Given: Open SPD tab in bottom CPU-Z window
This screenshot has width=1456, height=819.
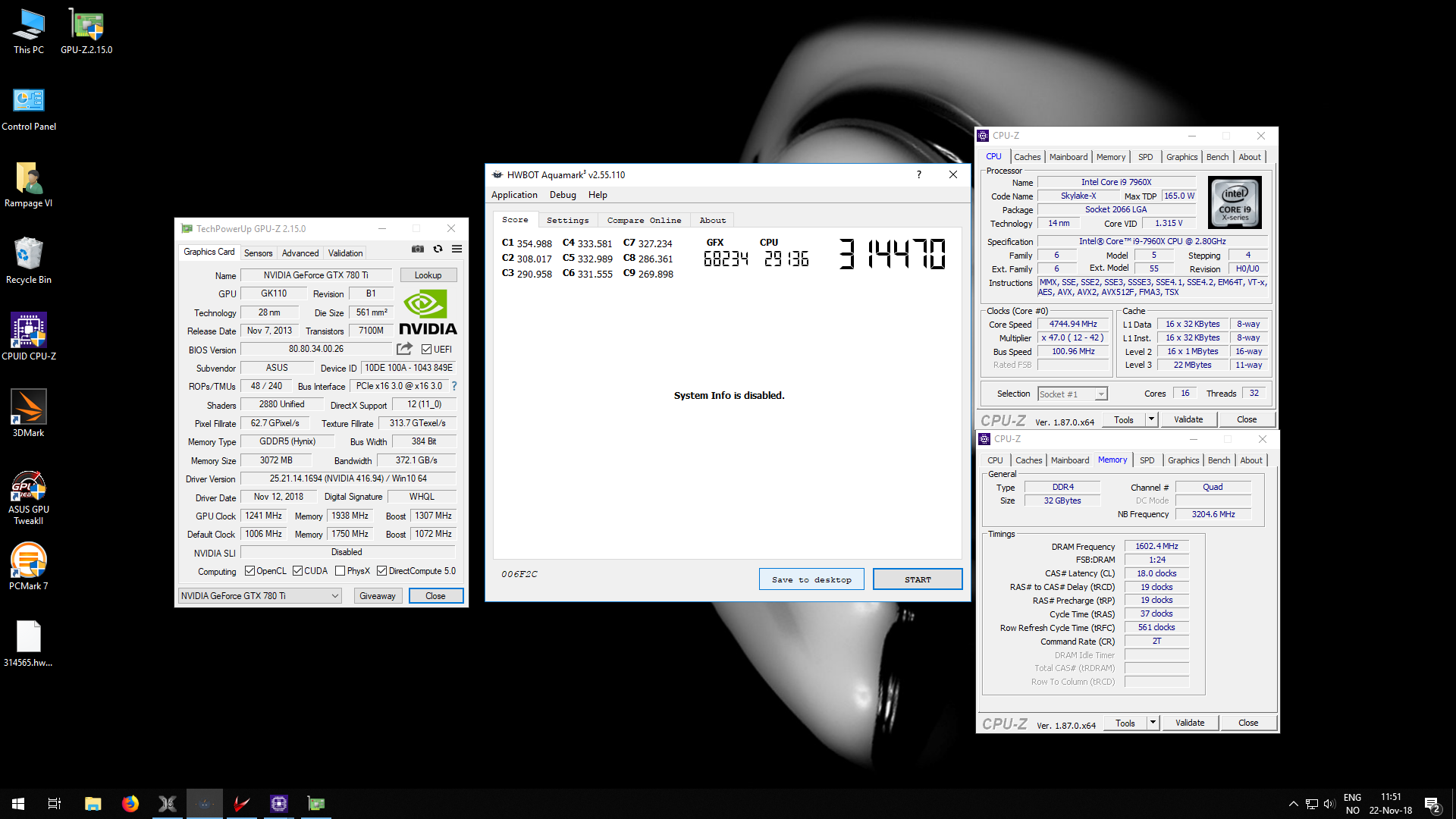Looking at the screenshot, I should pyautogui.click(x=1147, y=460).
